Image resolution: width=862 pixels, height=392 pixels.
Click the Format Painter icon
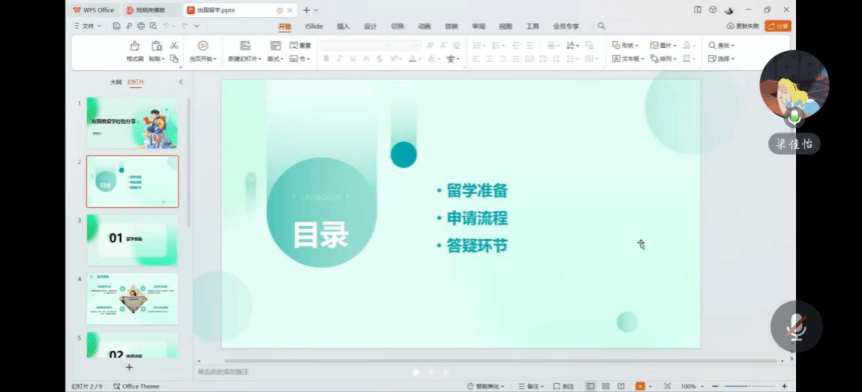tap(135, 46)
